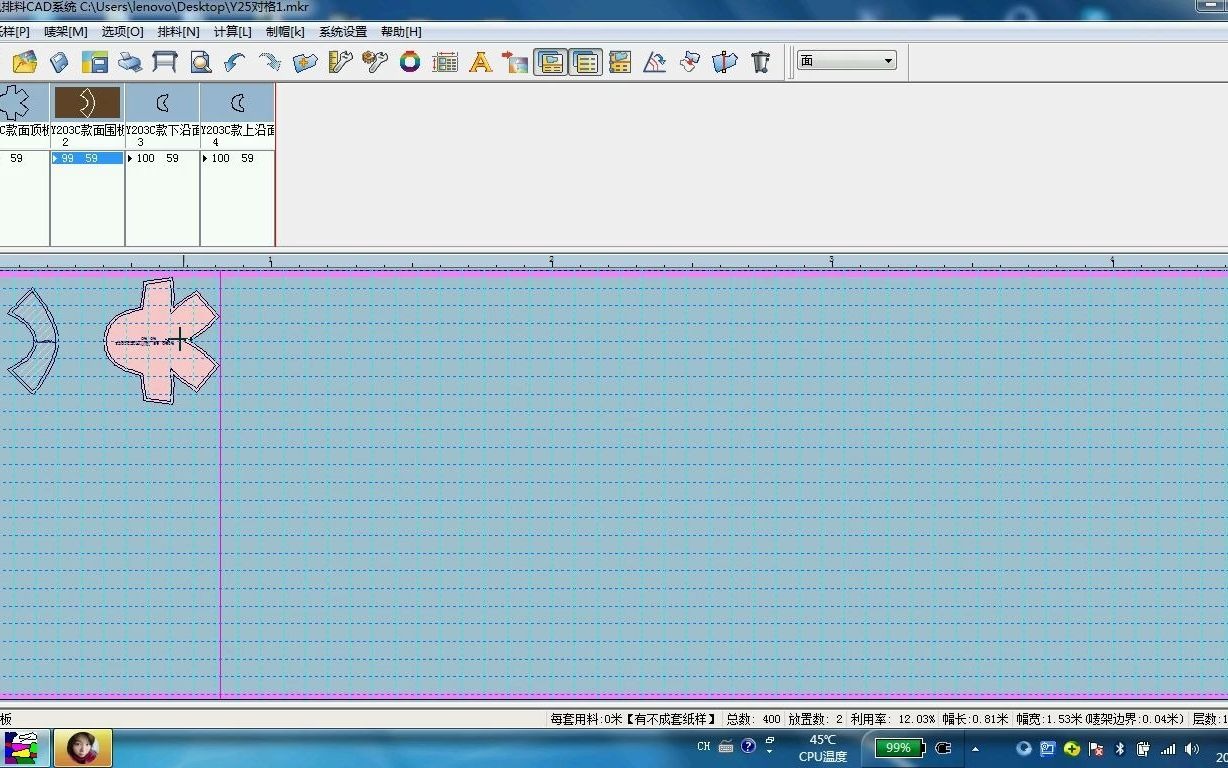The width and height of the screenshot is (1228, 768).
Task: Open the 面 fabric layer dropdown
Action: (x=888, y=60)
